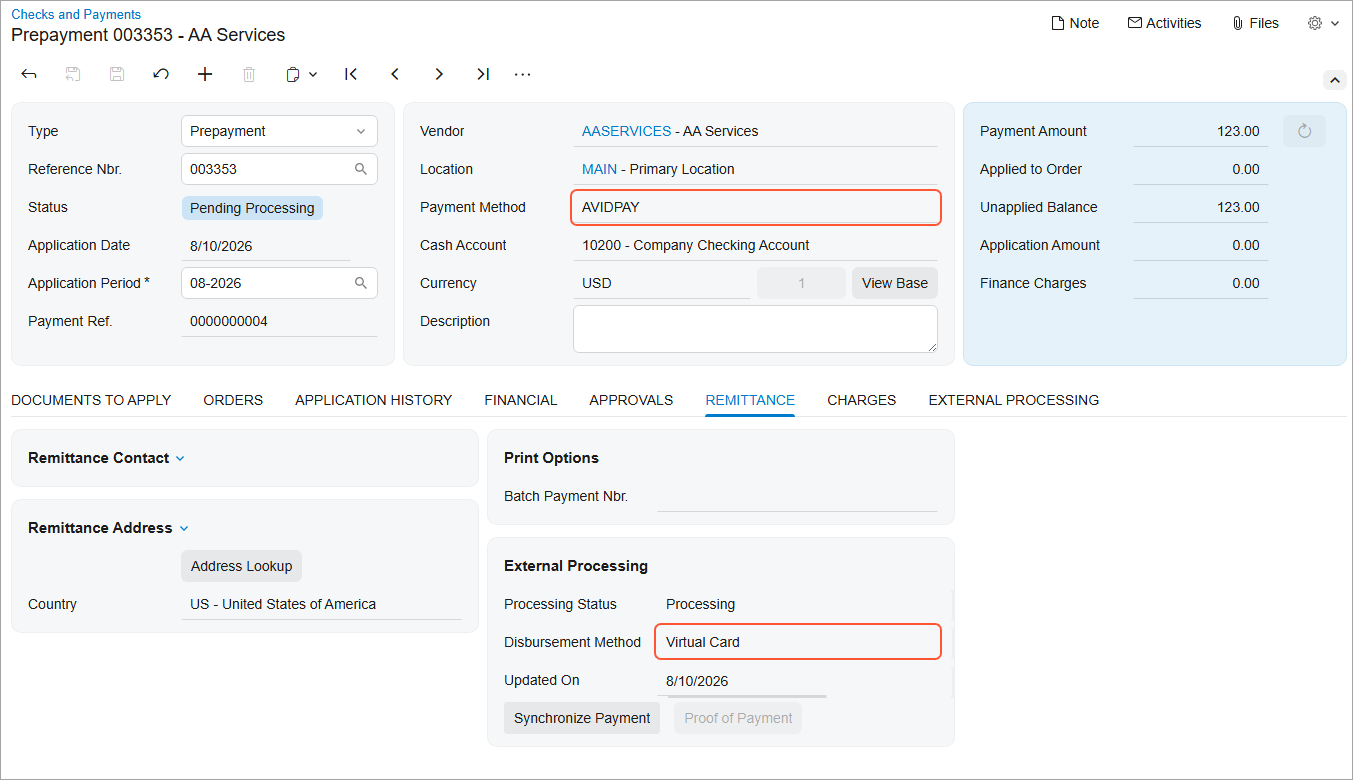
Task: Click the save and close toolbar icon
Action: pos(73,74)
